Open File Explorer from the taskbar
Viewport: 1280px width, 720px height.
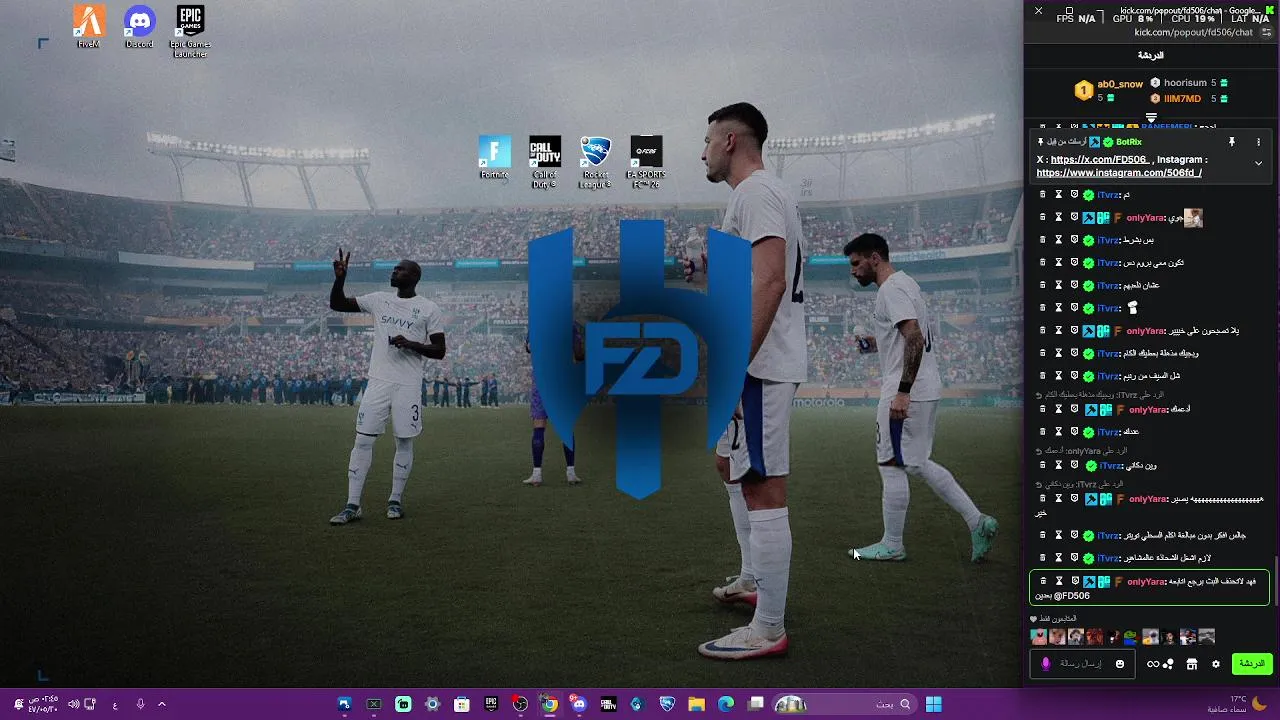[x=696, y=704]
